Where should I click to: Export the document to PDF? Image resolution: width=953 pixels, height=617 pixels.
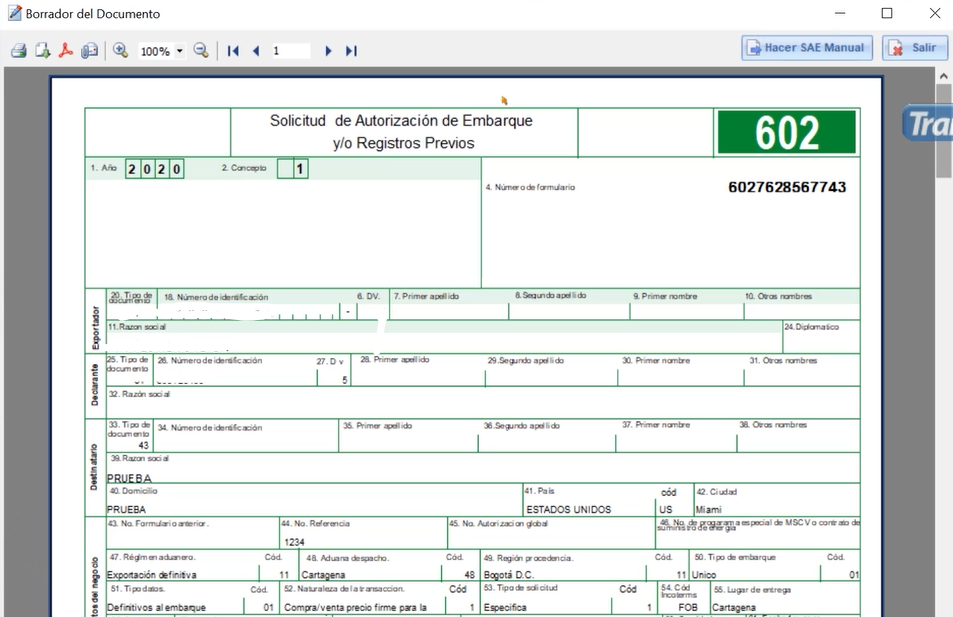(x=66, y=51)
